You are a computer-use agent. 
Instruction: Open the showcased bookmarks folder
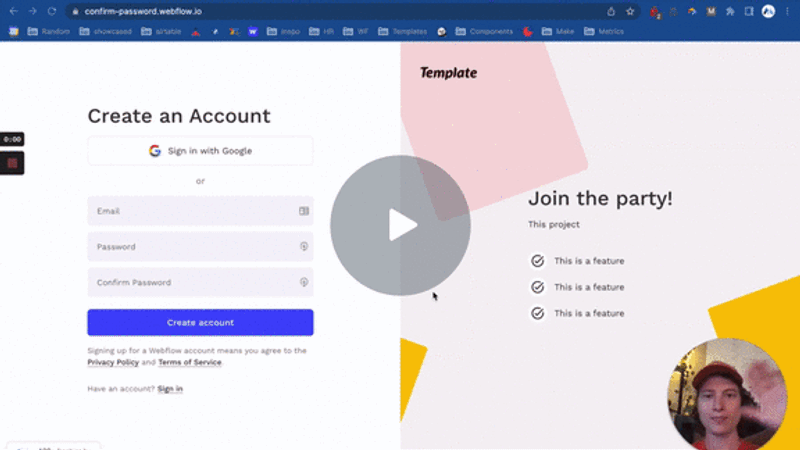pos(106,32)
